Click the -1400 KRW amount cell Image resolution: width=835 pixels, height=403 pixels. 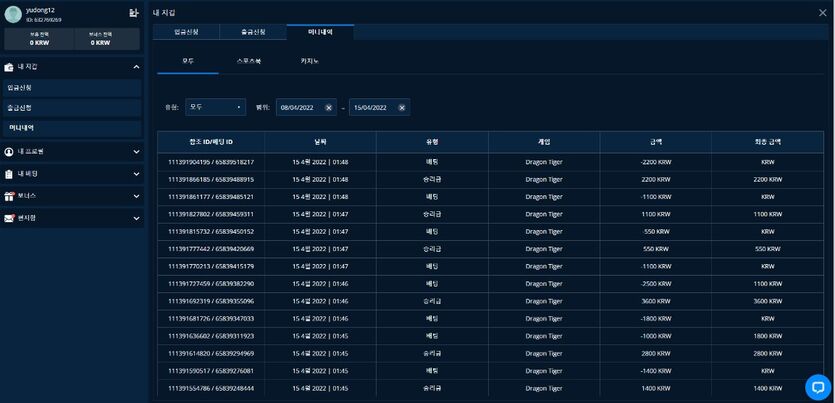656,371
